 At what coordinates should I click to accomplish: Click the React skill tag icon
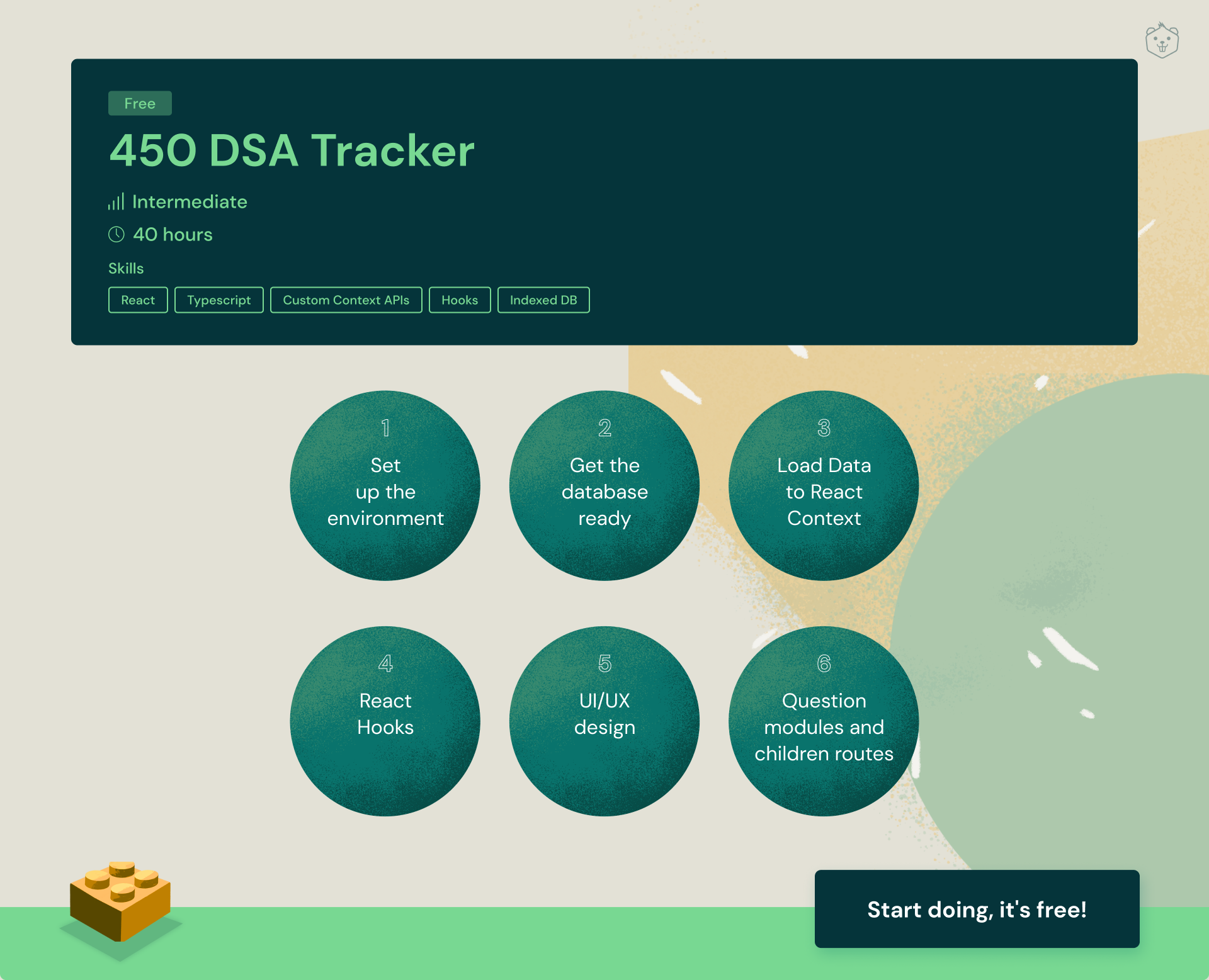click(x=138, y=299)
